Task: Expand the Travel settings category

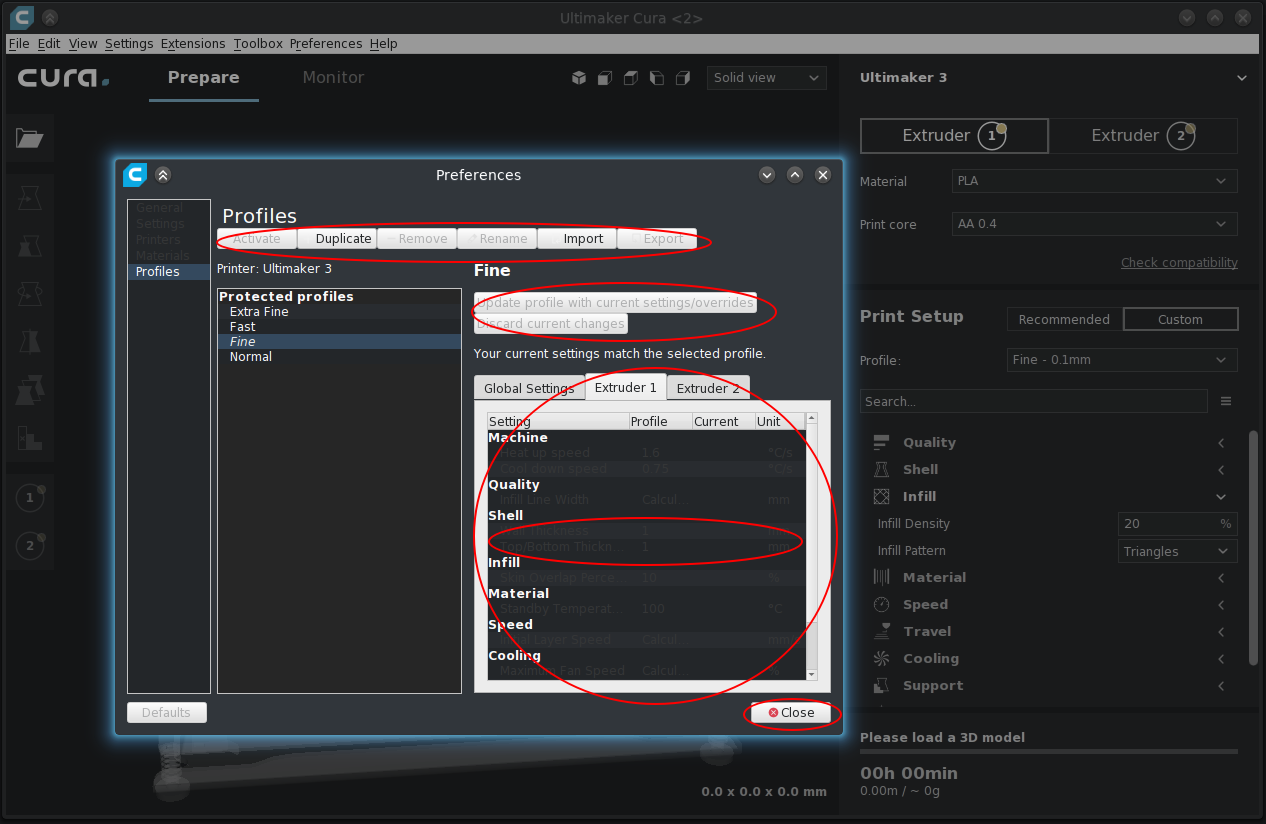Action: 1221,631
